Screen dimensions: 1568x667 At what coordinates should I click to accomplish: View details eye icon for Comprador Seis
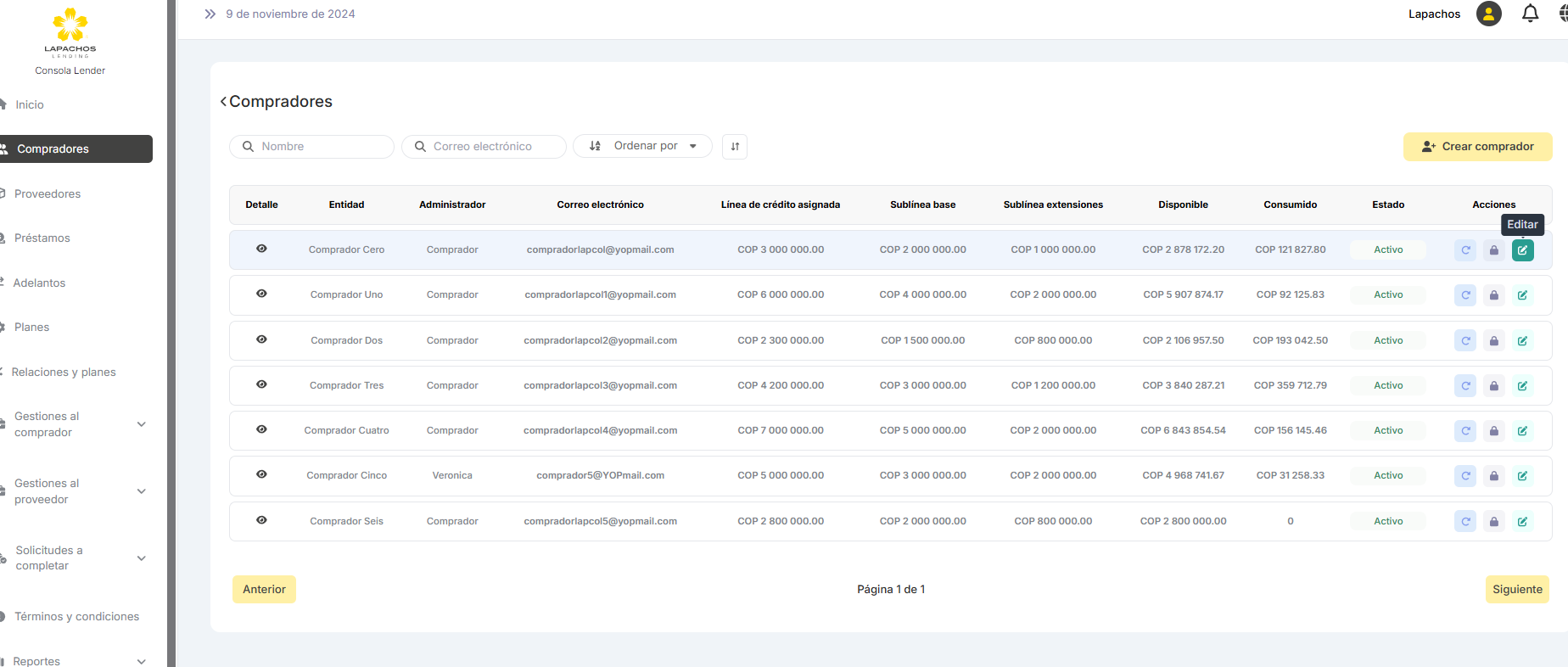point(261,520)
